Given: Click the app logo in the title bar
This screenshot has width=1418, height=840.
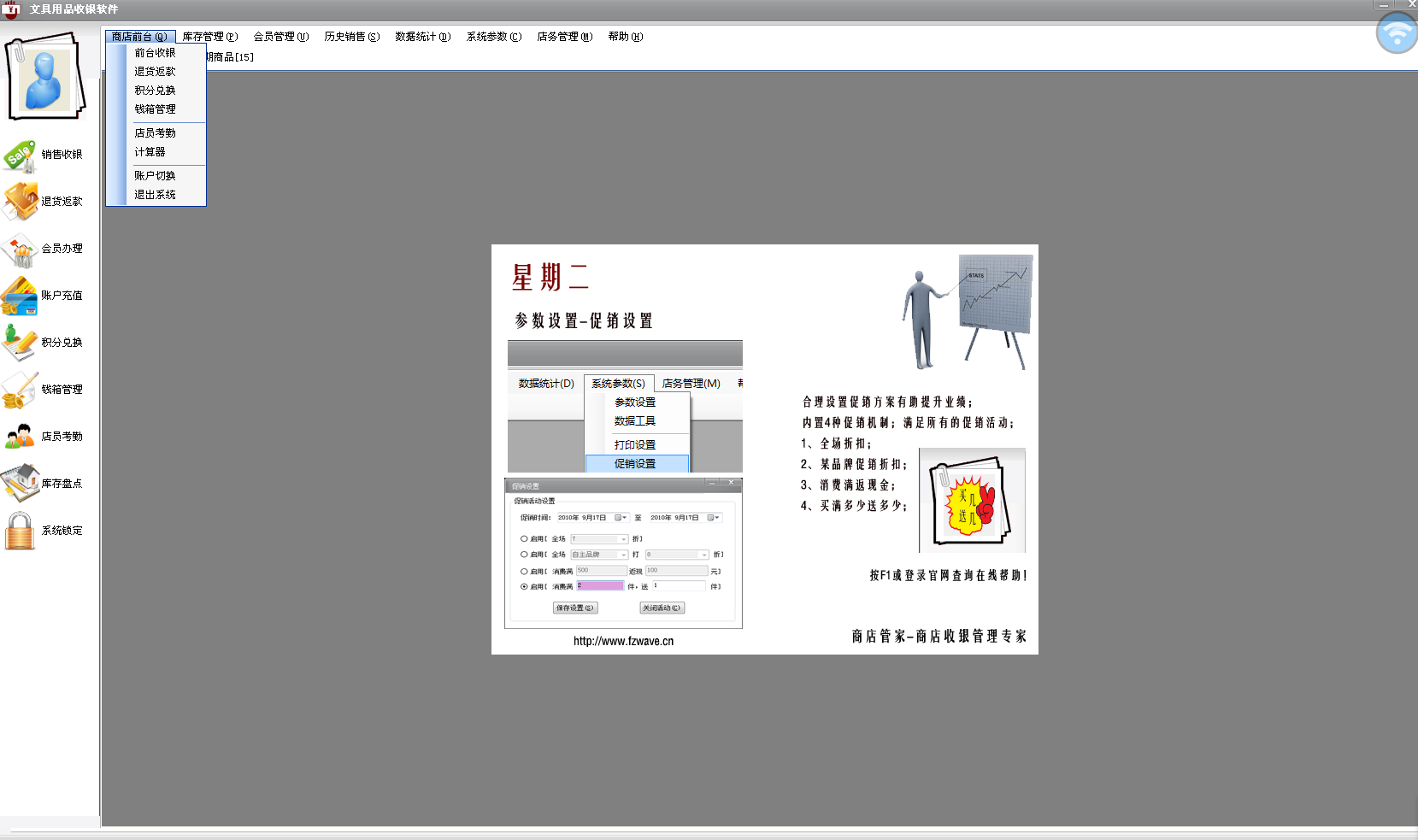Looking at the screenshot, I should [11, 9].
